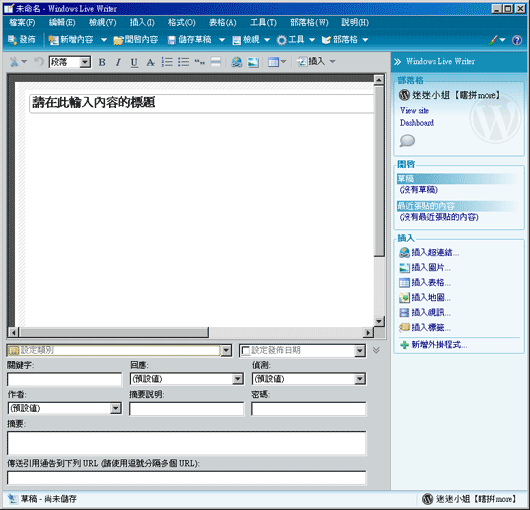
Task: Click the trackback URL input field
Action: 187,478
